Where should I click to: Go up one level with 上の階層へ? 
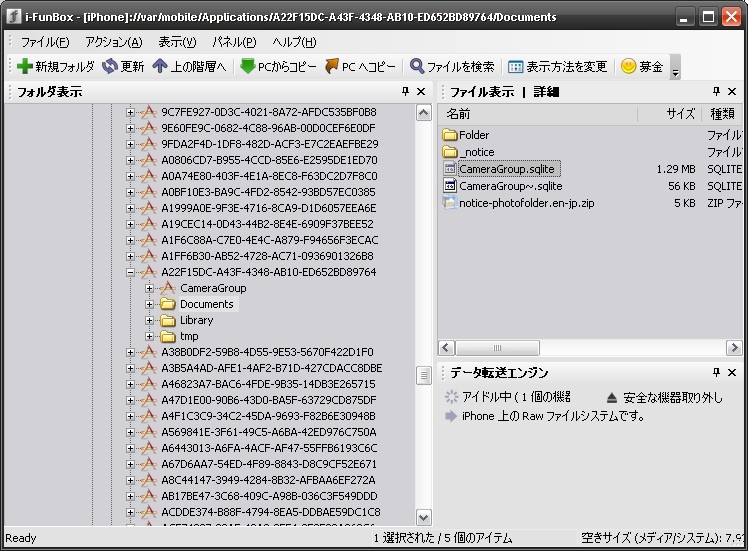189,66
